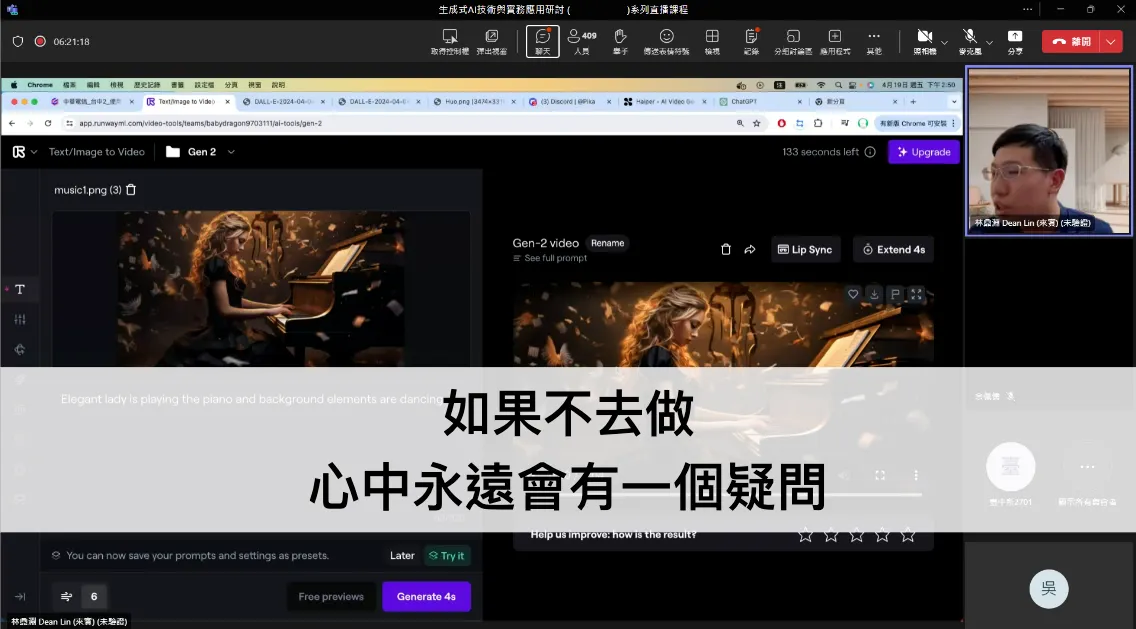
Task: Click the red 離開 leave button
Action: click(1071, 41)
